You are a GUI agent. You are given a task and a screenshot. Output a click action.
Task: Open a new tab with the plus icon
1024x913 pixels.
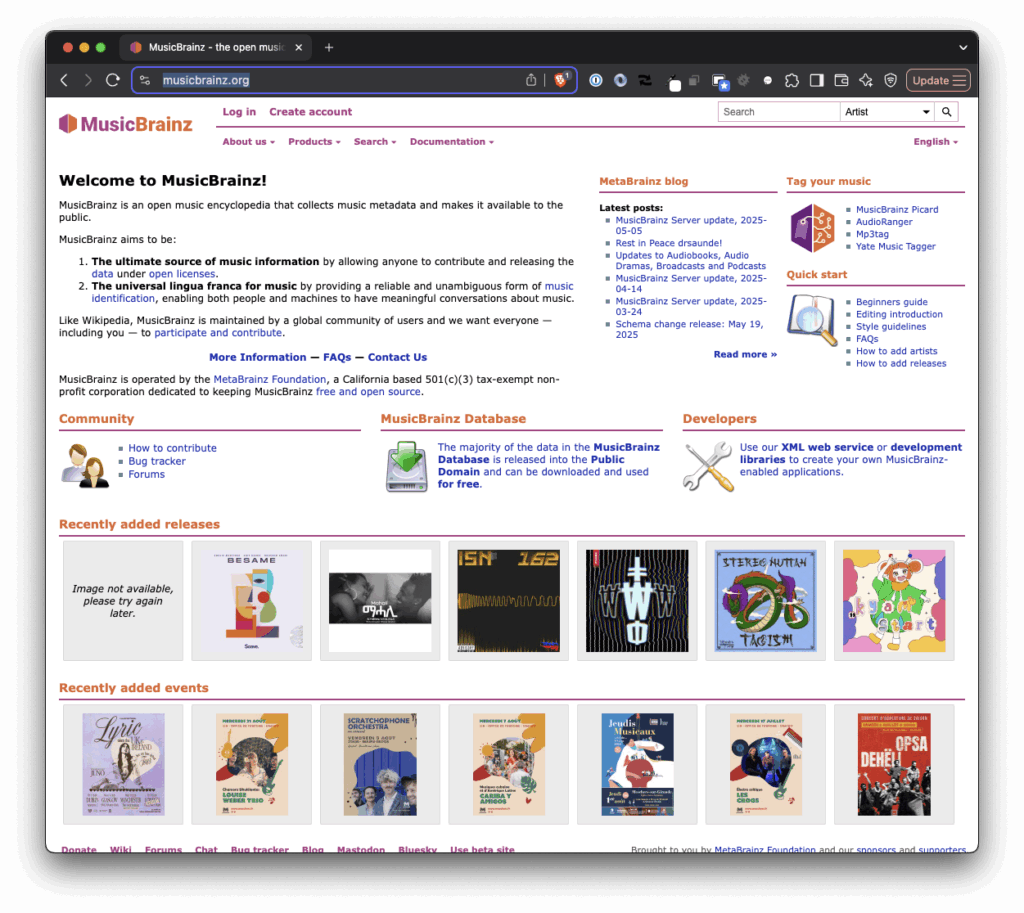coord(329,47)
